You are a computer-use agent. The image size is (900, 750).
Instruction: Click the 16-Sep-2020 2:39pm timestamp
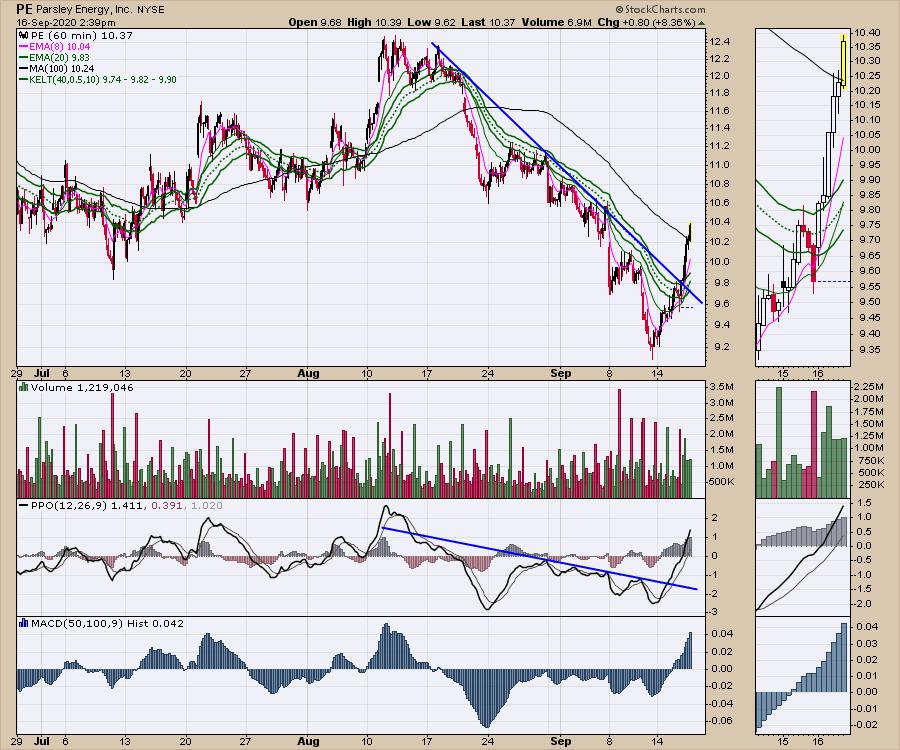pos(57,21)
